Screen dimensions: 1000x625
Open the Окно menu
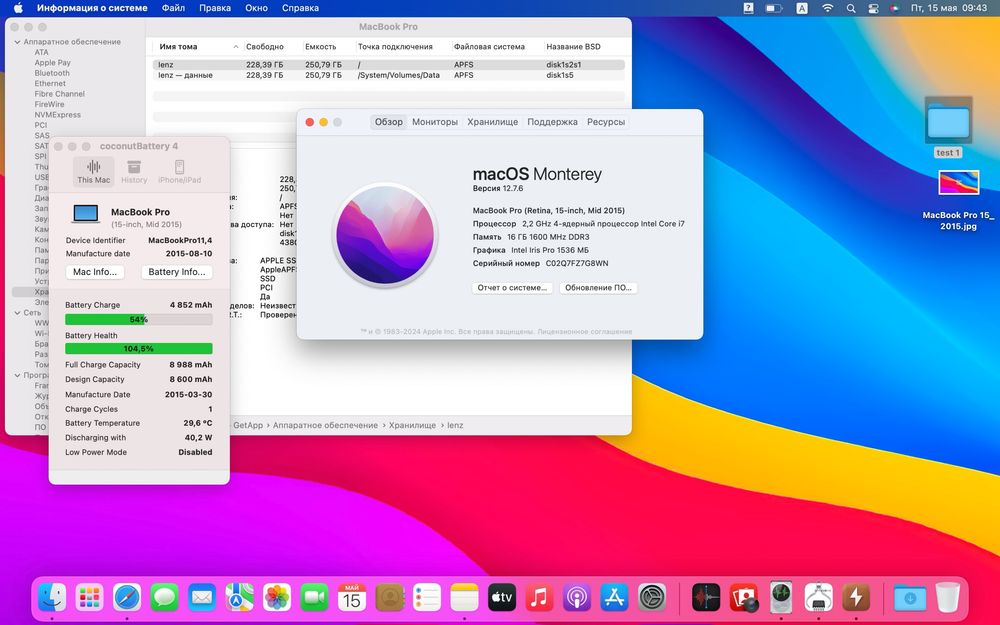click(x=256, y=8)
